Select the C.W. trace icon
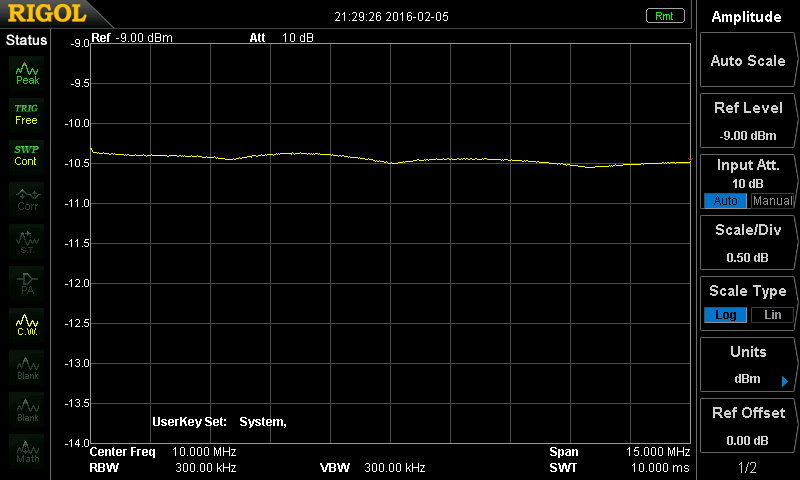 click(27, 324)
